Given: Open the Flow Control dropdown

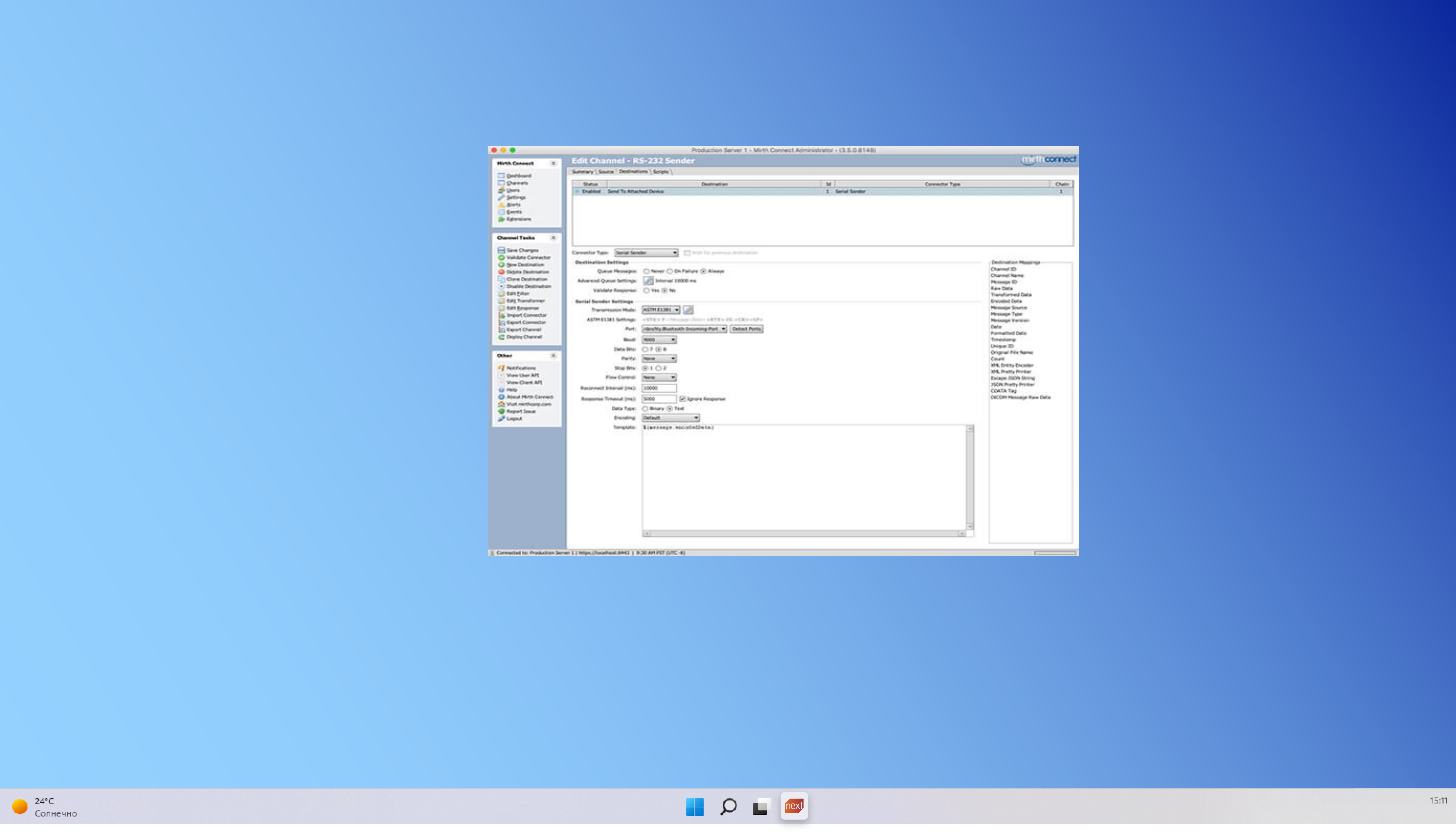Looking at the screenshot, I should point(659,378).
